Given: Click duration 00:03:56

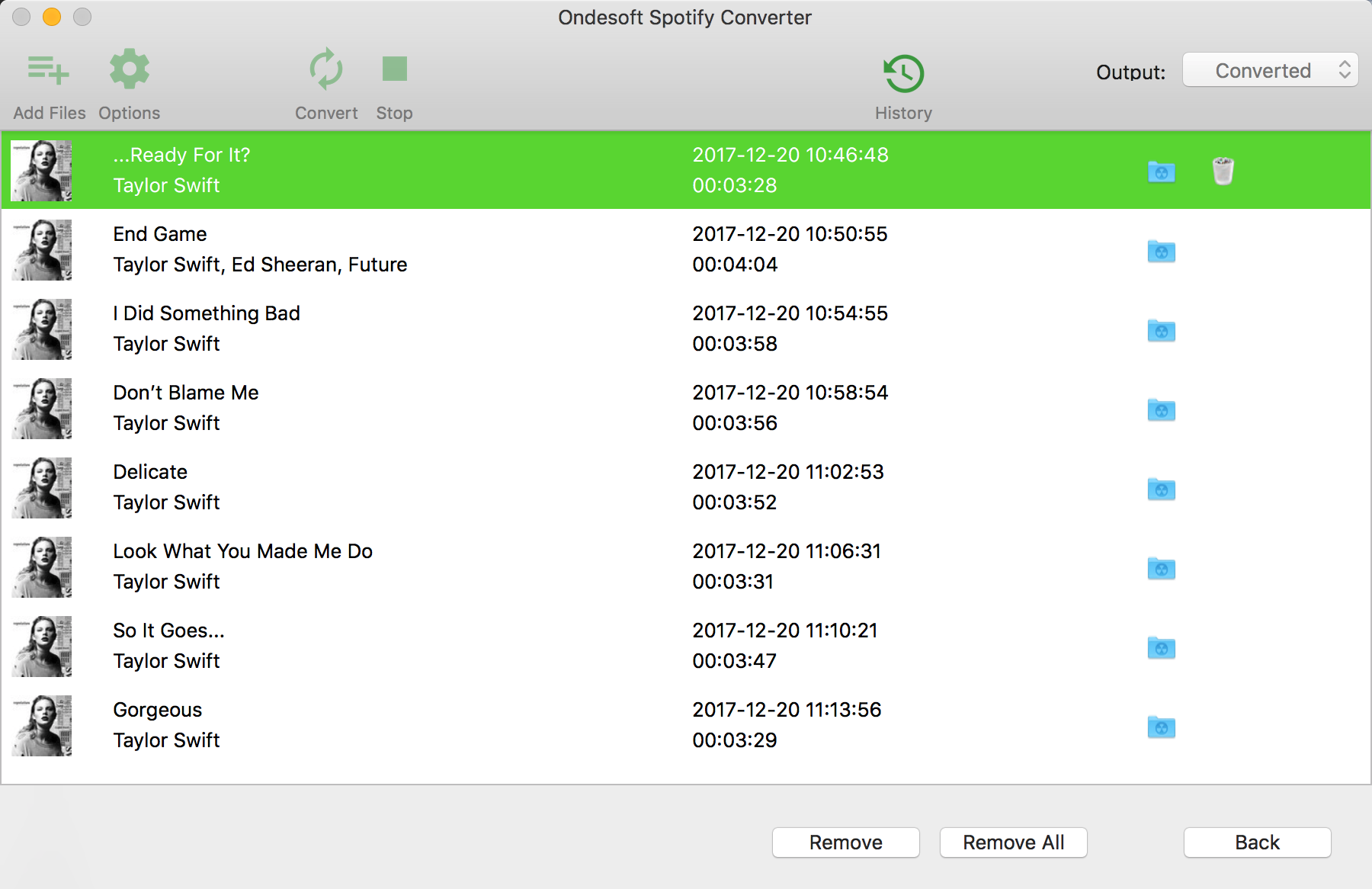Looking at the screenshot, I should pyautogui.click(x=735, y=423).
